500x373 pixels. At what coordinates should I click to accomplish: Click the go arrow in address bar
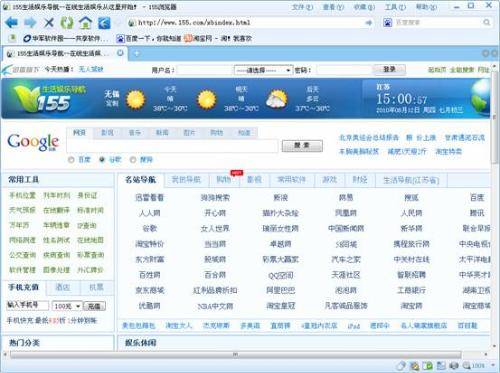click(x=369, y=23)
